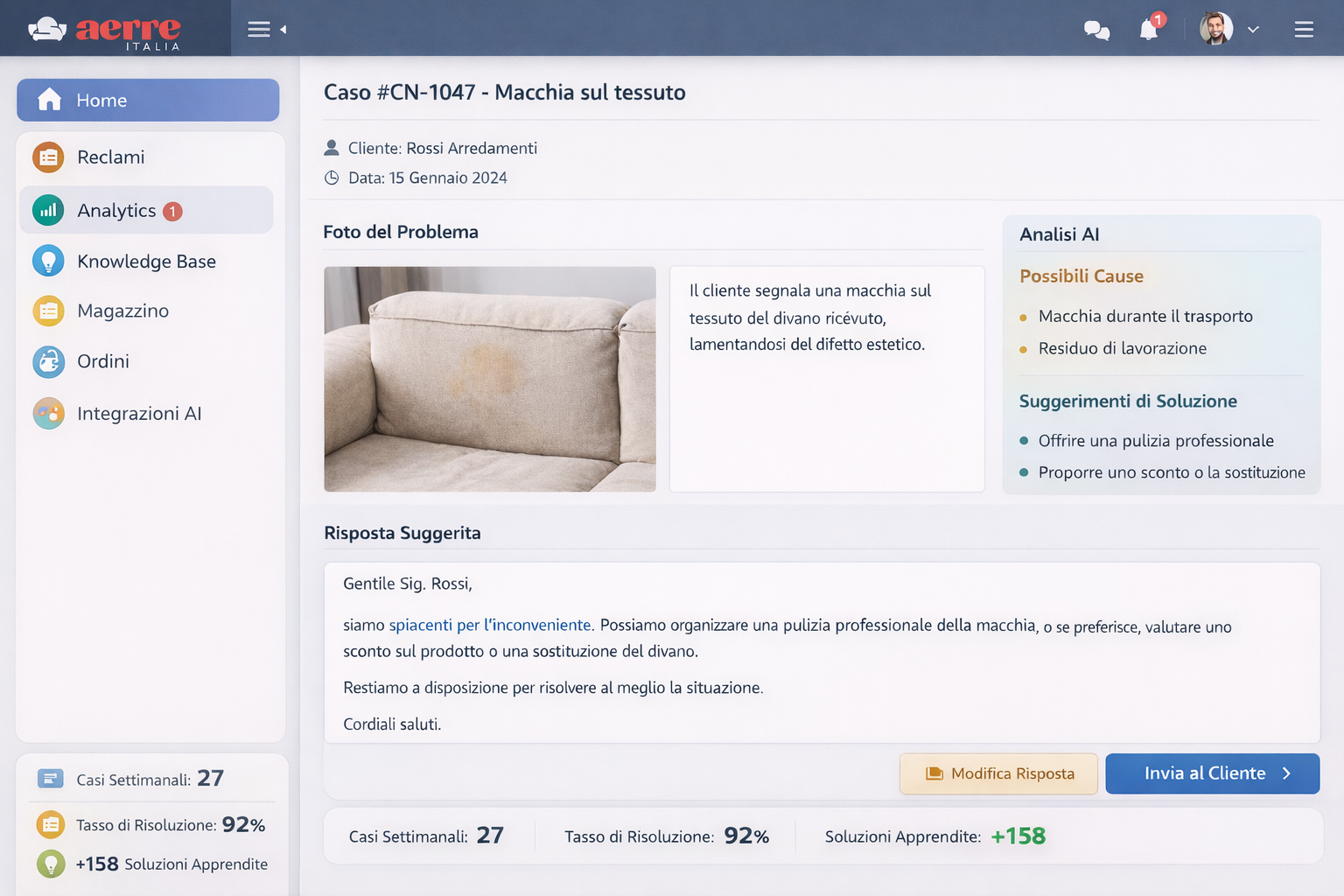The image size is (1344, 896).
Task: Open Ordini using its clock icon
Action: tap(48, 361)
